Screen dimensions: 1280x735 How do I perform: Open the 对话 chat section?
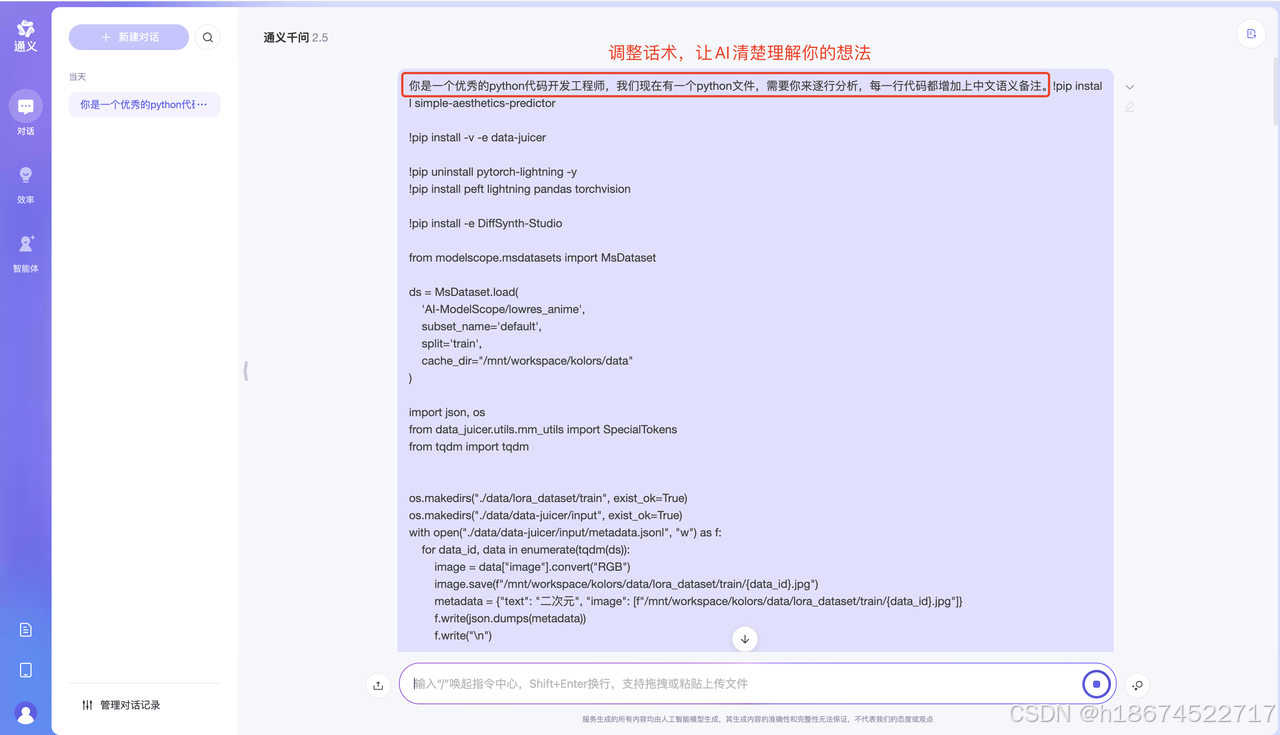(x=26, y=113)
